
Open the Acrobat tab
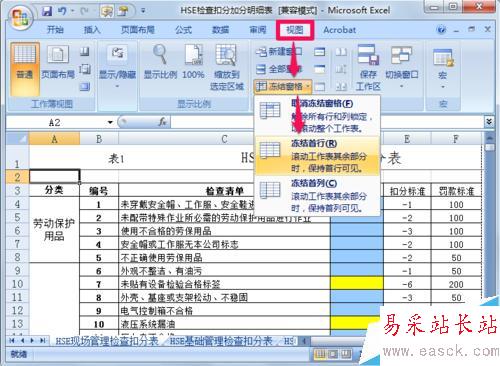(339, 30)
